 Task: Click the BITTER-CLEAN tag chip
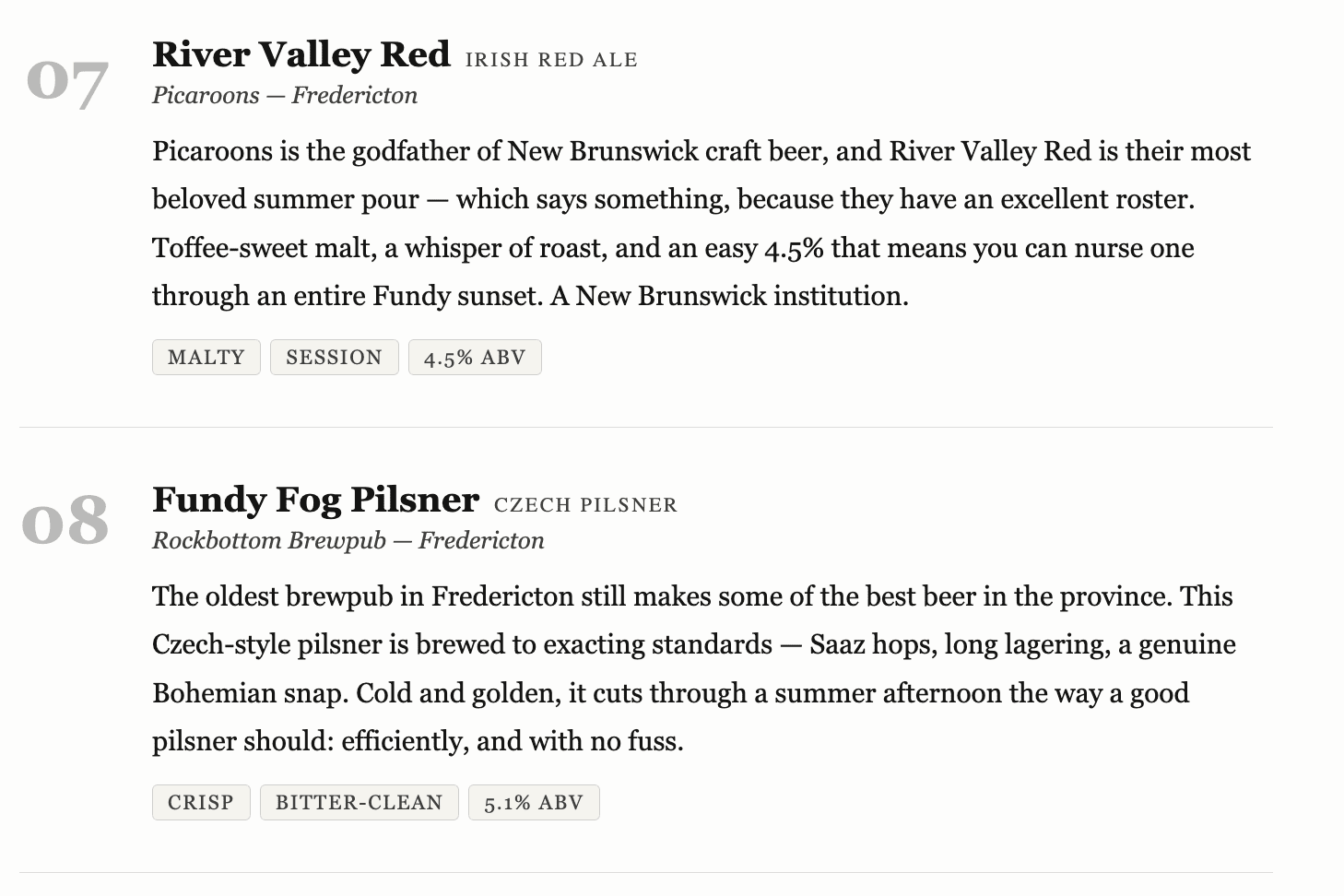coord(360,803)
